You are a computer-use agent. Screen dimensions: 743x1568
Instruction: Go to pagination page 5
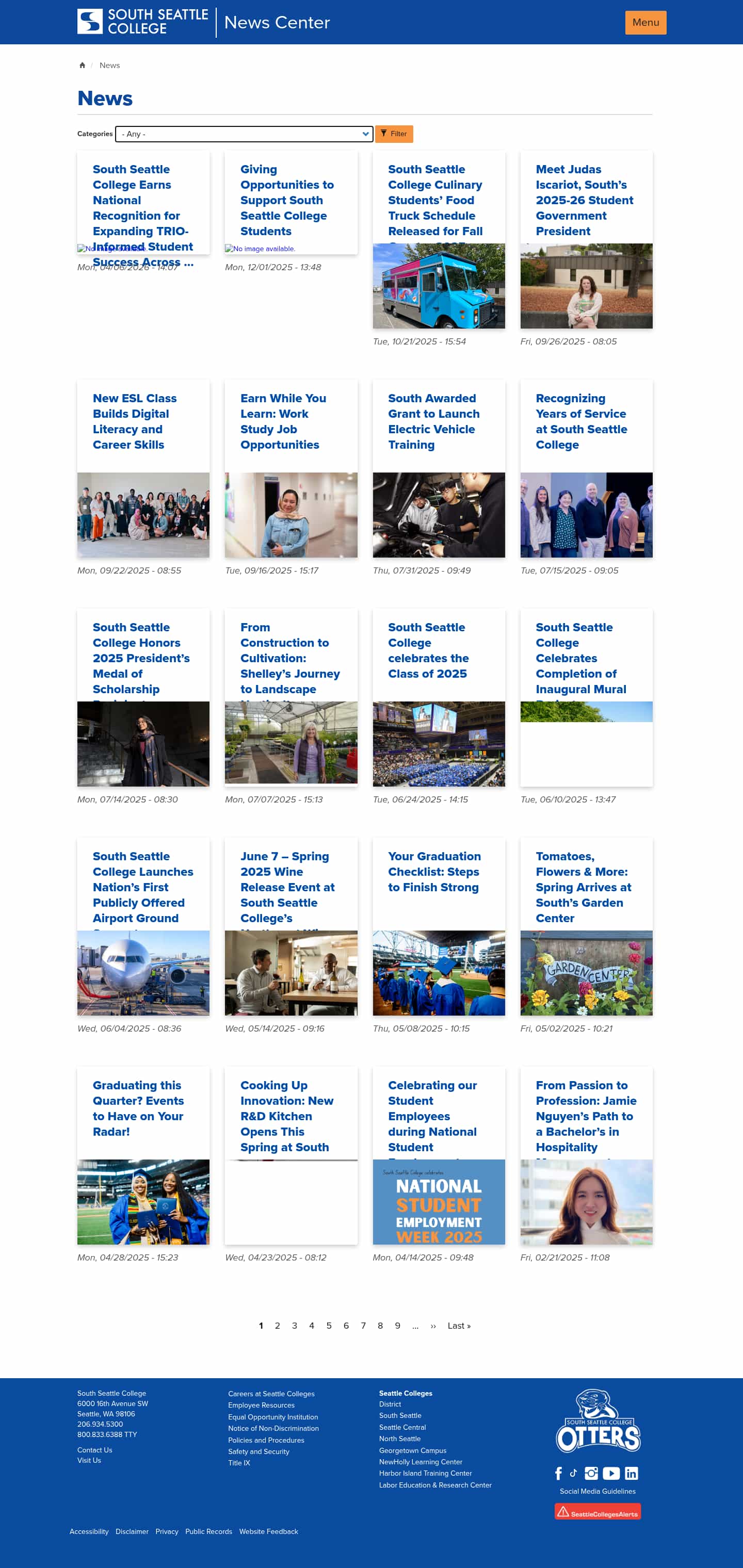[329, 1326]
